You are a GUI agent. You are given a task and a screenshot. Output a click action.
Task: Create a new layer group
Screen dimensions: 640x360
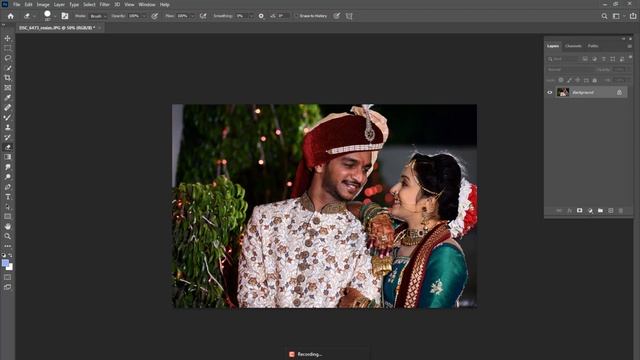click(600, 211)
